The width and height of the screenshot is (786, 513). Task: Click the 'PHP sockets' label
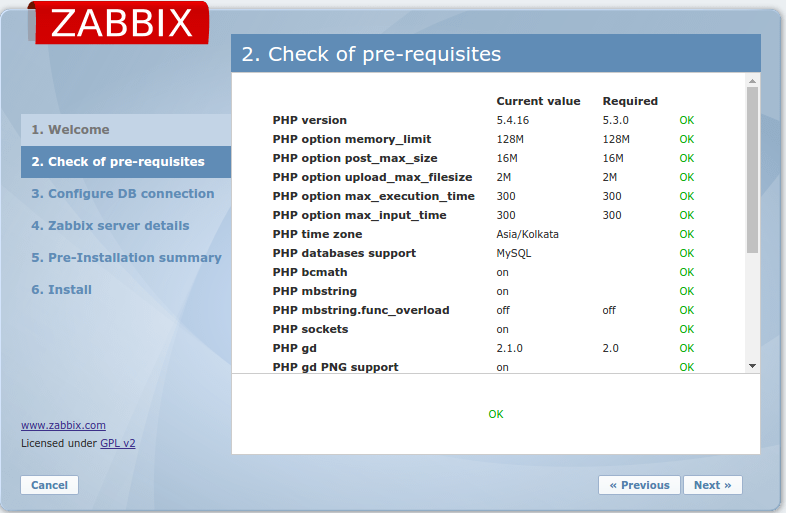point(310,329)
